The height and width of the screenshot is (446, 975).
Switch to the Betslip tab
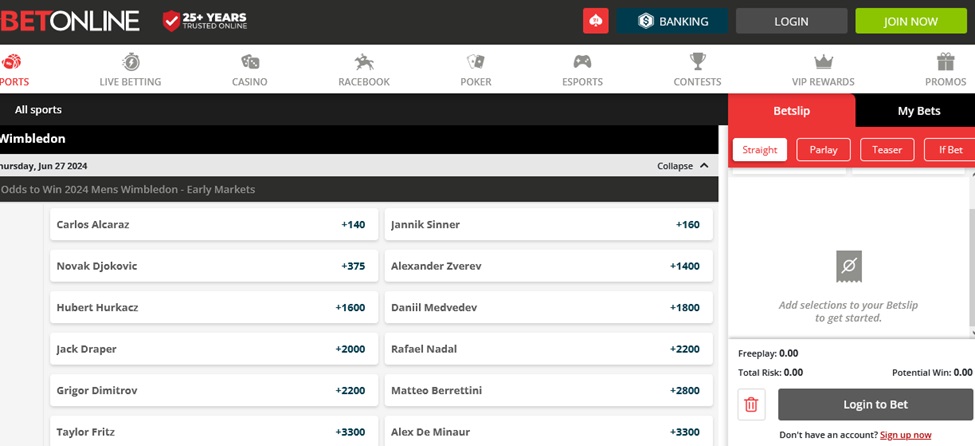click(x=791, y=111)
